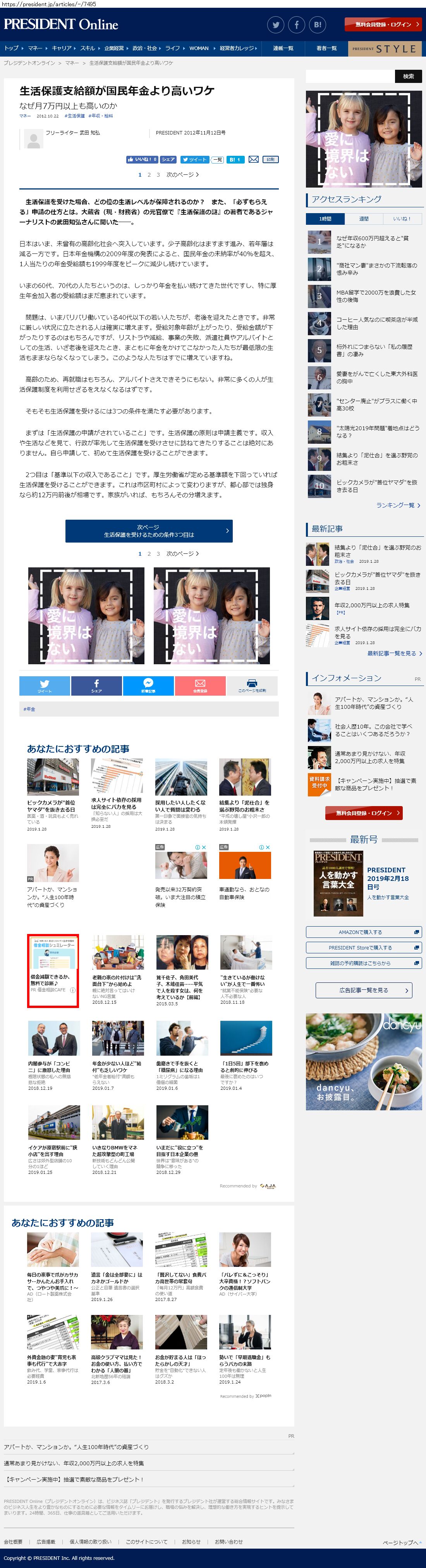
Task: Open the Hatena B! icon in the header
Action: click(317, 25)
